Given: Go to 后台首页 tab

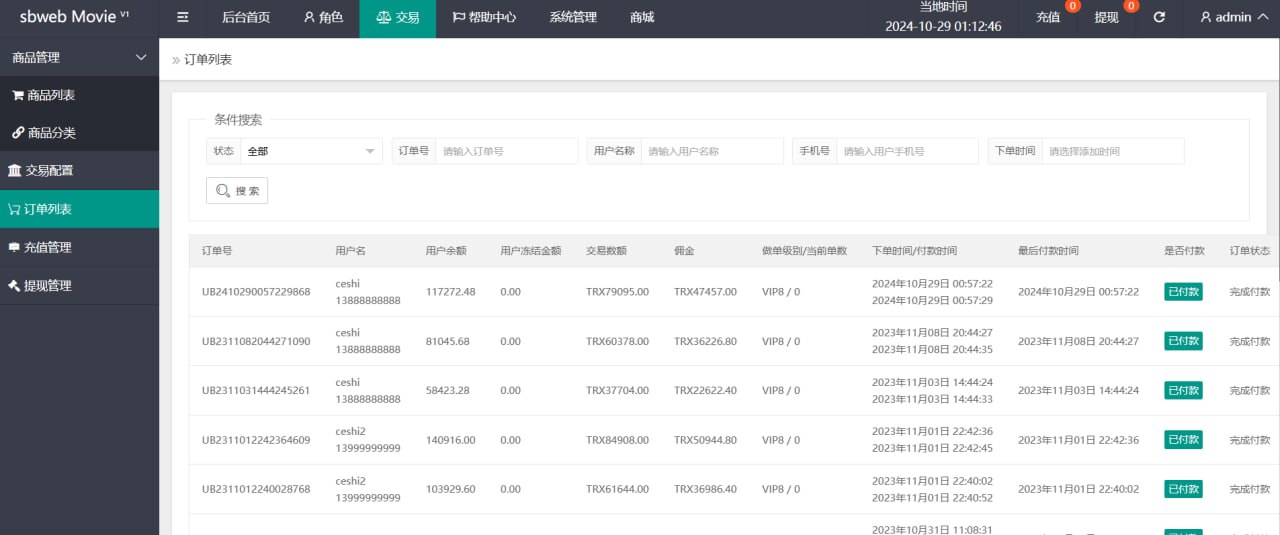Looking at the screenshot, I should click(x=246, y=18).
